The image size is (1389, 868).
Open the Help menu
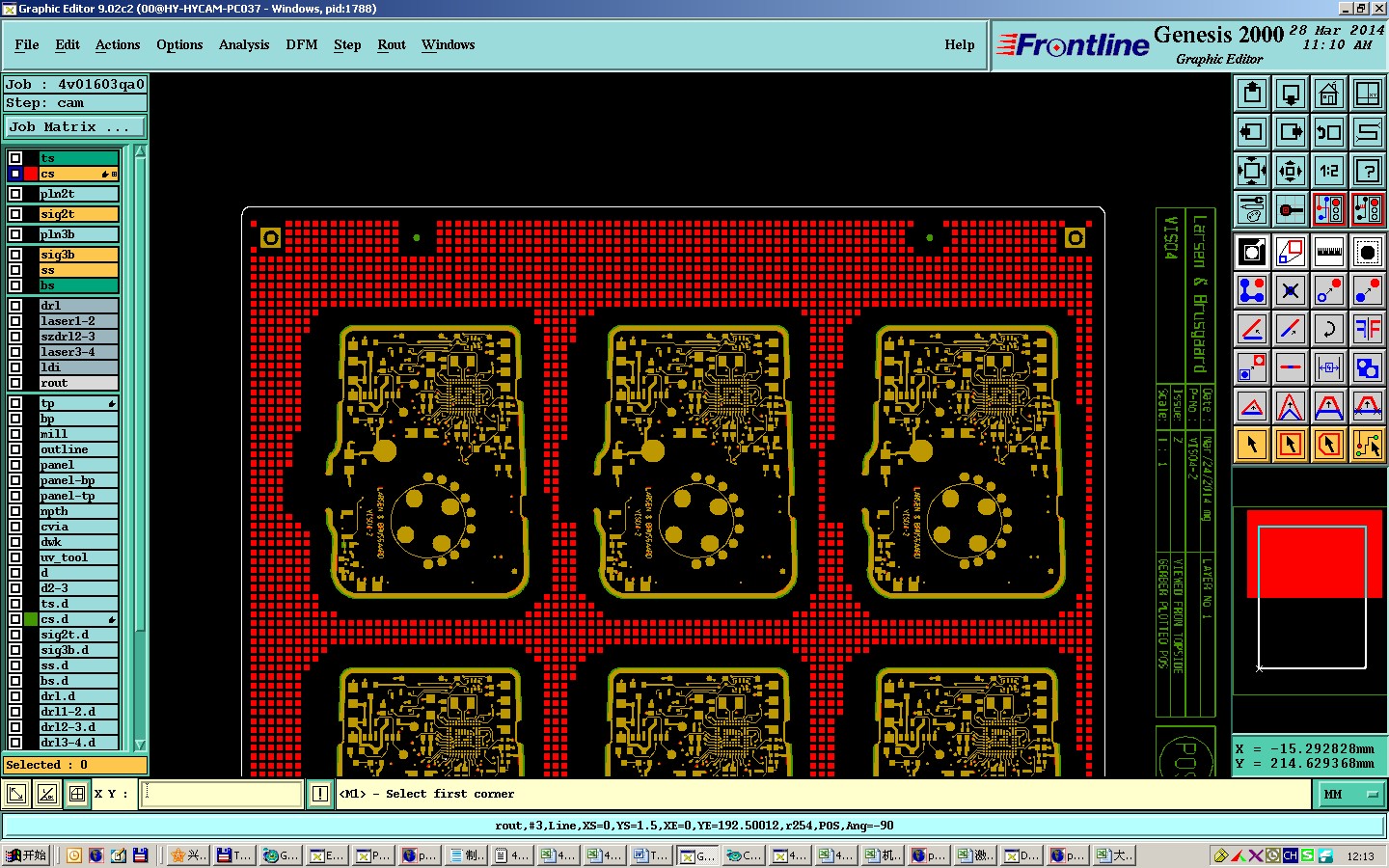point(960,44)
